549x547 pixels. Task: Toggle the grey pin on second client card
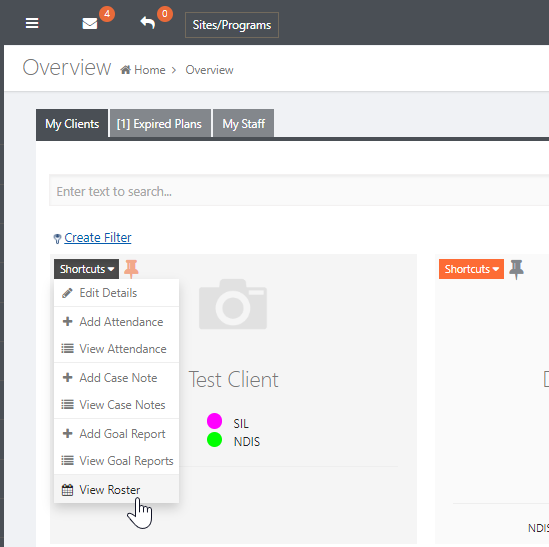click(x=516, y=269)
